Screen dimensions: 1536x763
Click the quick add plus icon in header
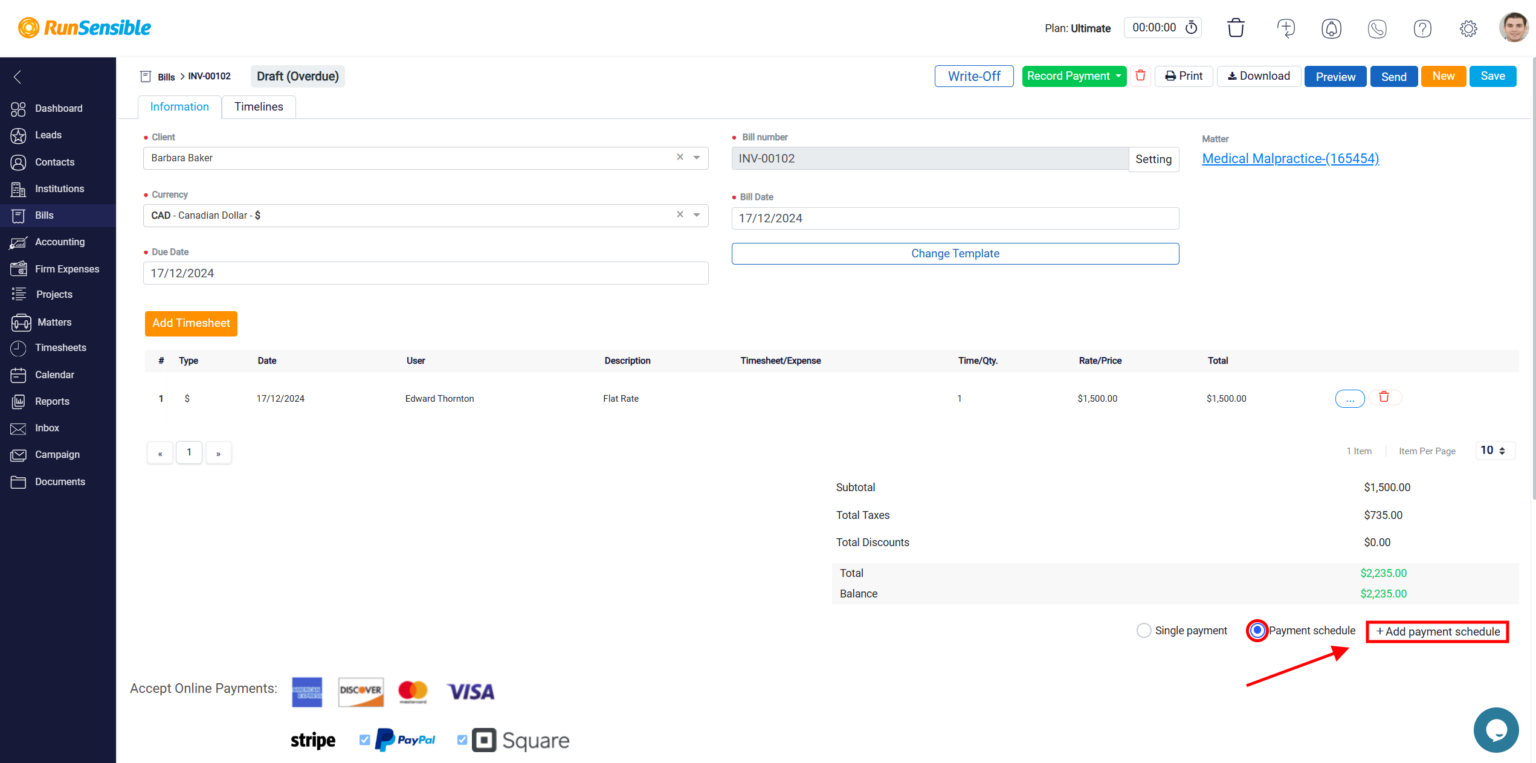1287,28
